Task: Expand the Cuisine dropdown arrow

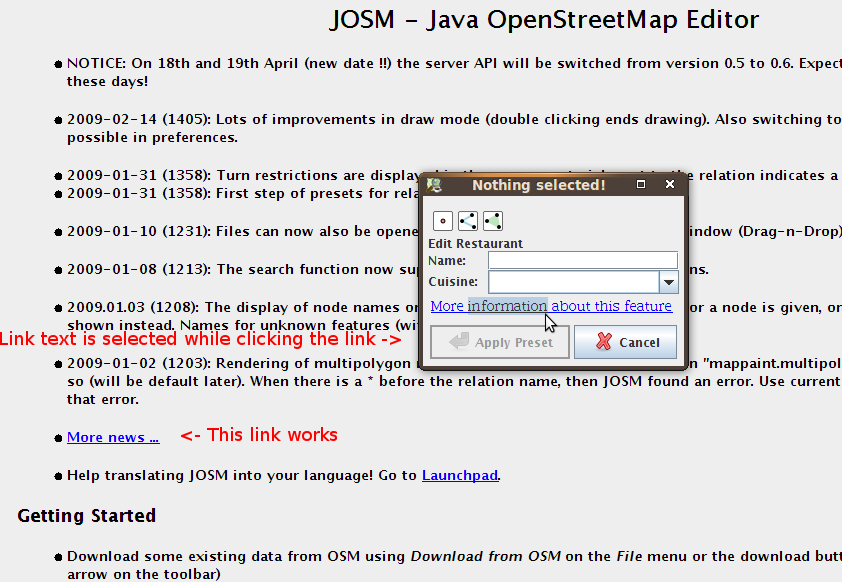Action: tap(669, 282)
